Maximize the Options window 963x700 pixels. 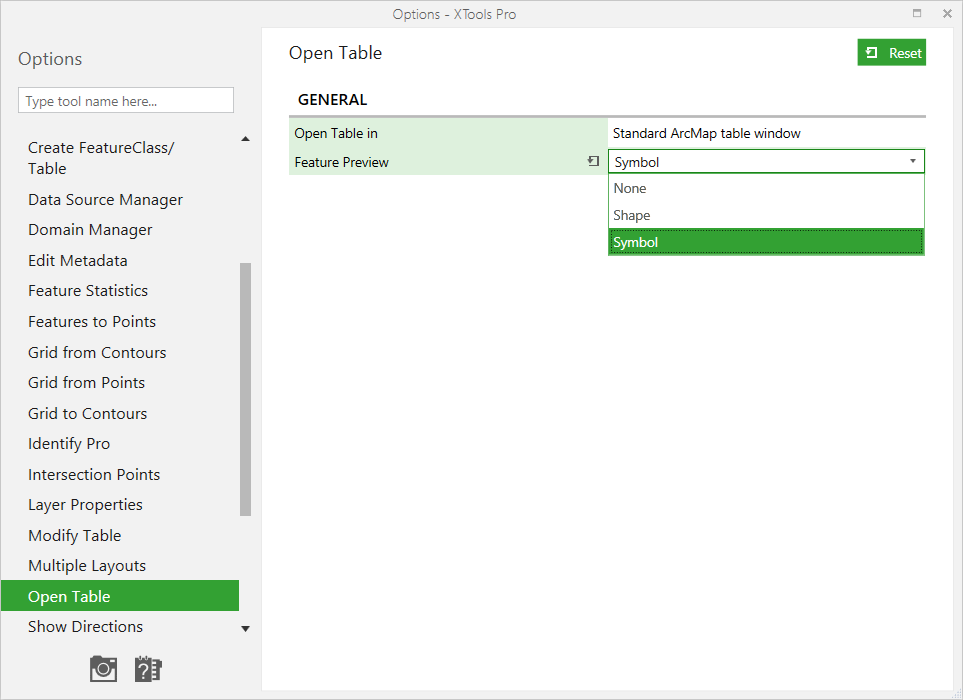pyautogui.click(x=917, y=14)
